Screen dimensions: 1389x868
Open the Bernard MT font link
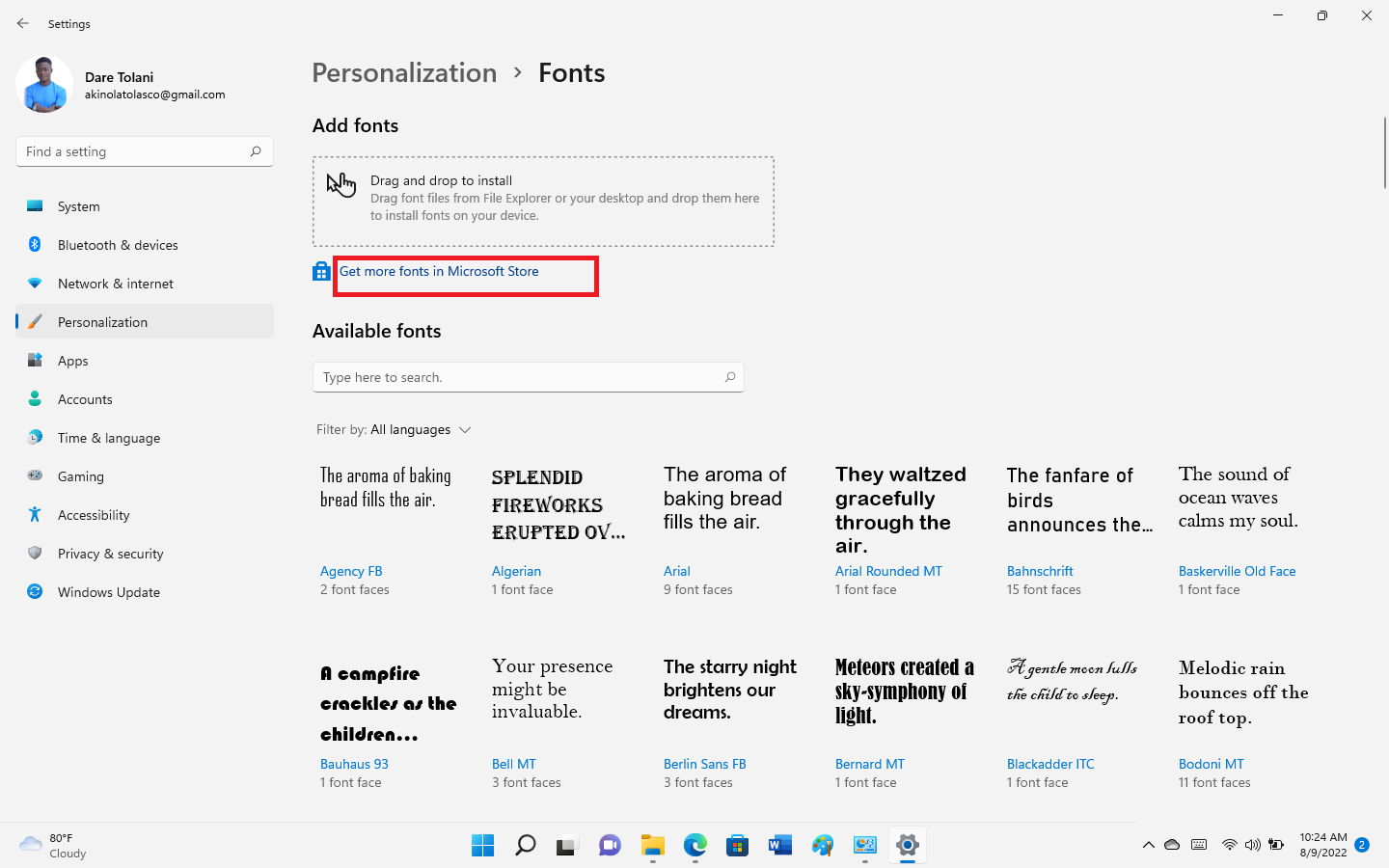pos(869,764)
